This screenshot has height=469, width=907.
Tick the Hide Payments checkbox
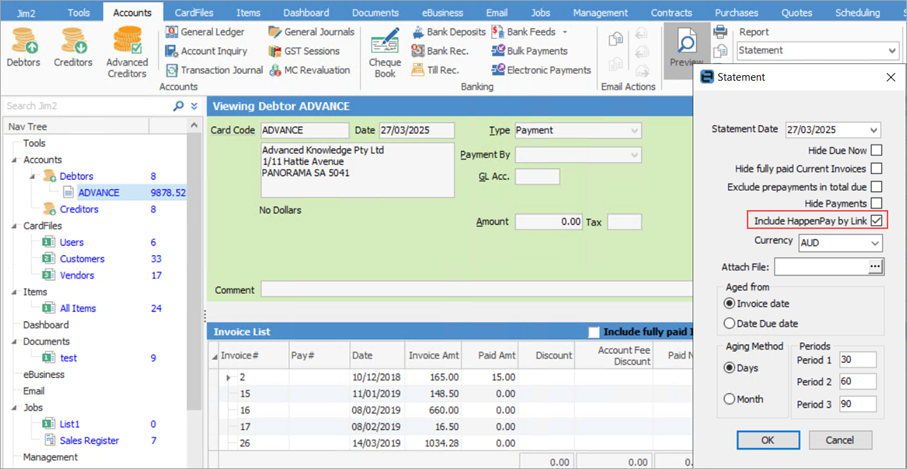tap(876, 203)
